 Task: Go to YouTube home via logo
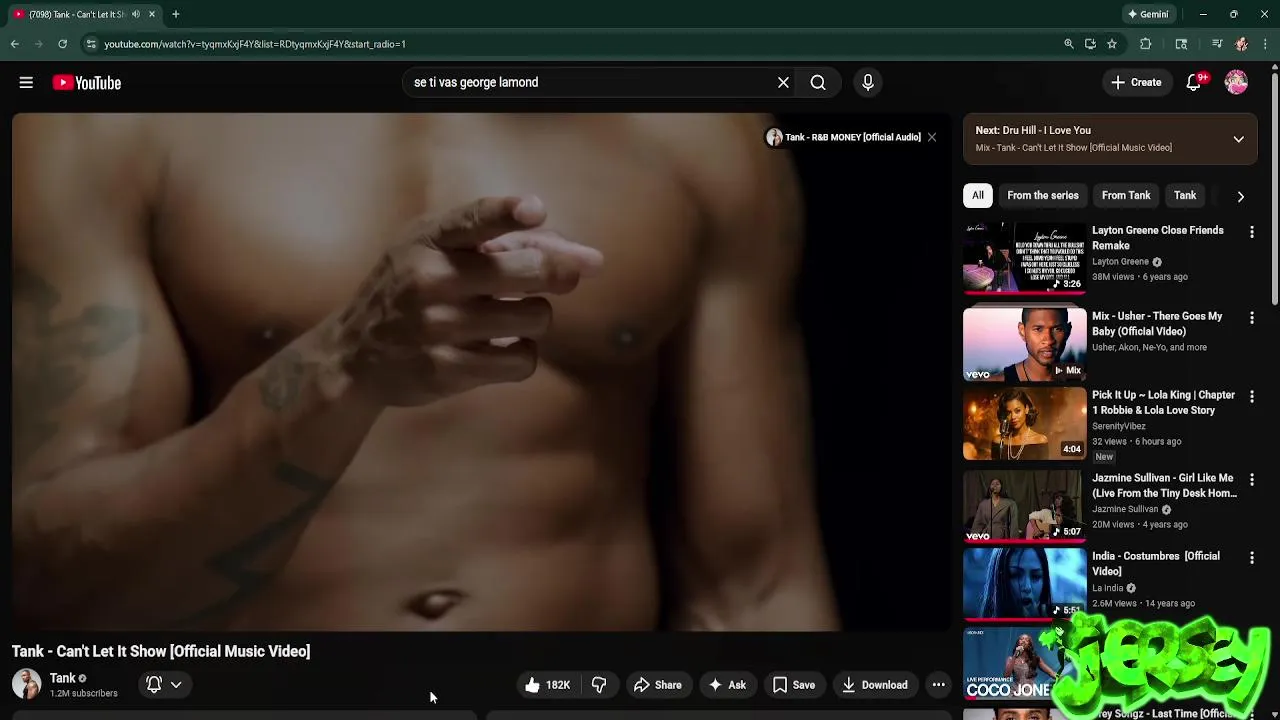coord(87,83)
